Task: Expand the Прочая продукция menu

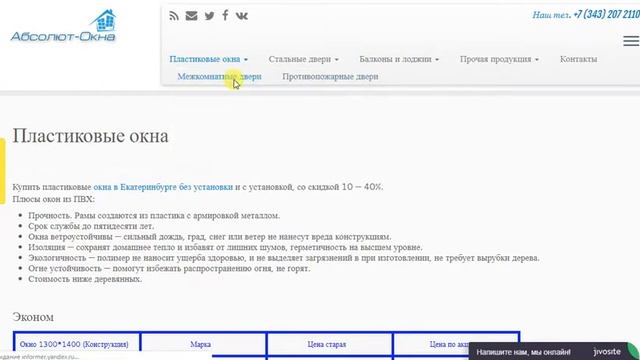Action: (x=500, y=59)
